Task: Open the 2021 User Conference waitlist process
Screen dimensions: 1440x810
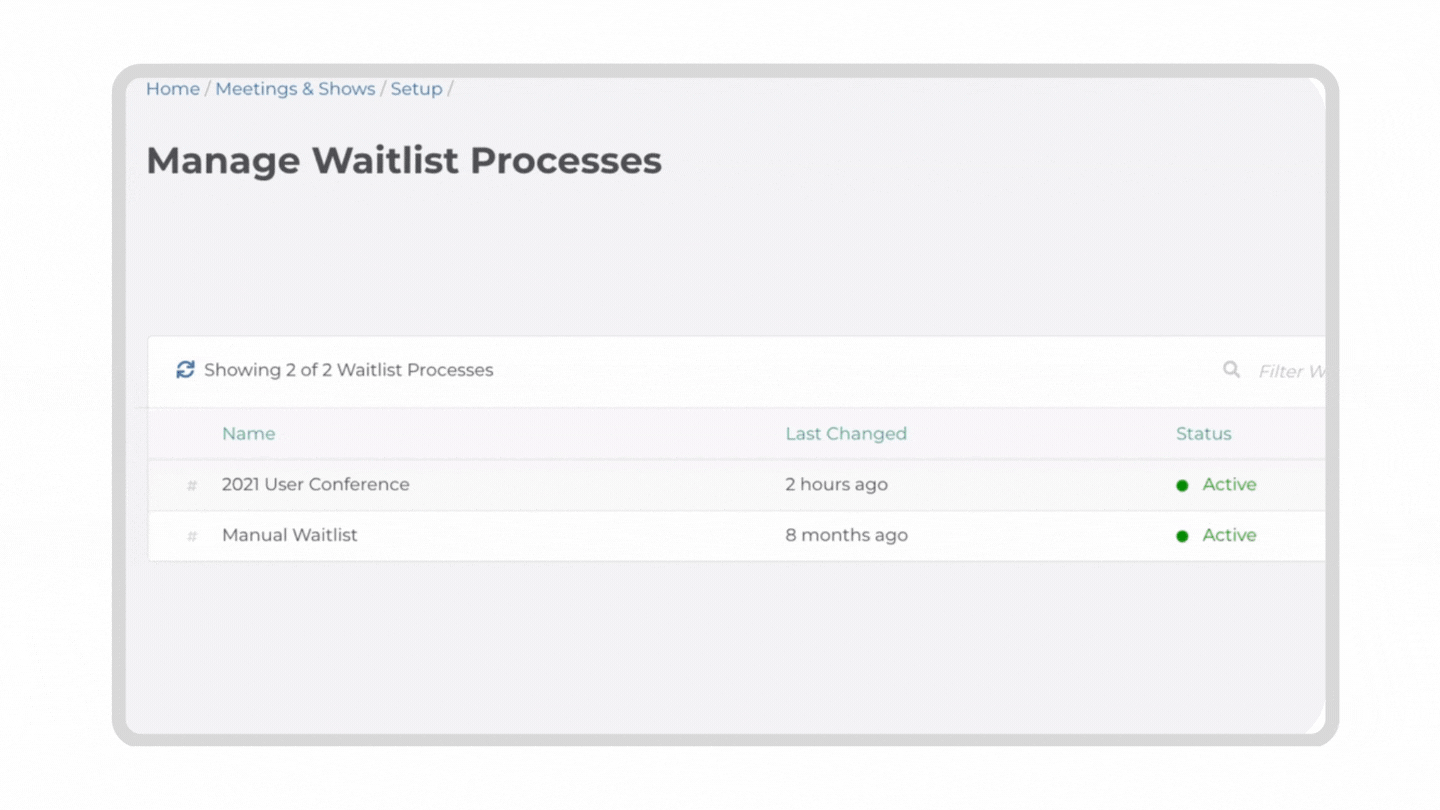Action: click(316, 484)
